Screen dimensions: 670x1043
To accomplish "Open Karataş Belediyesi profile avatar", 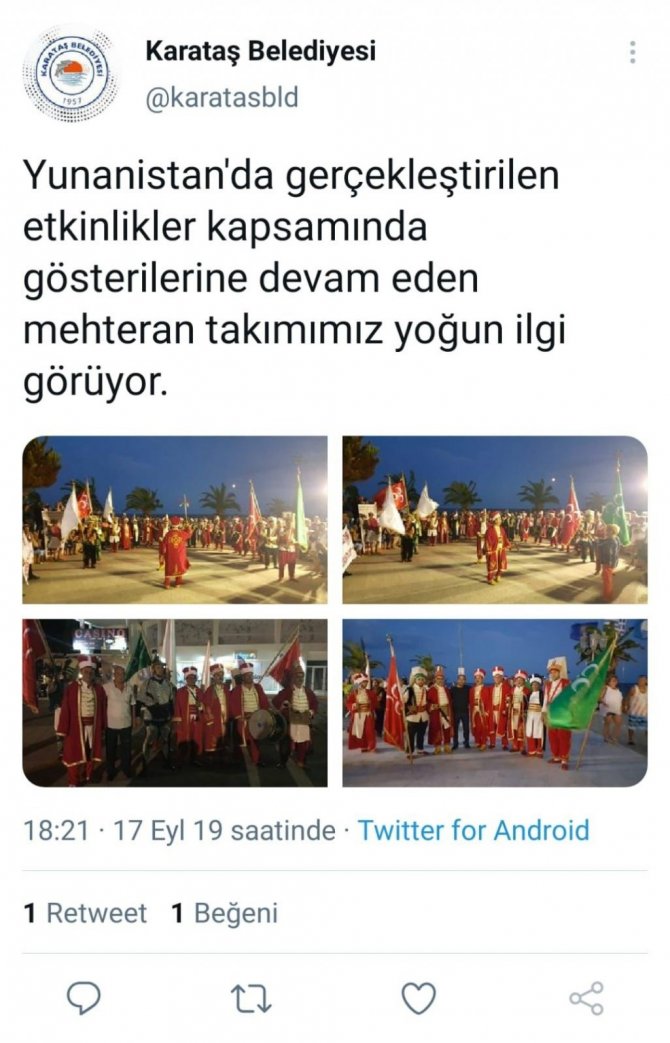I will (68, 73).
